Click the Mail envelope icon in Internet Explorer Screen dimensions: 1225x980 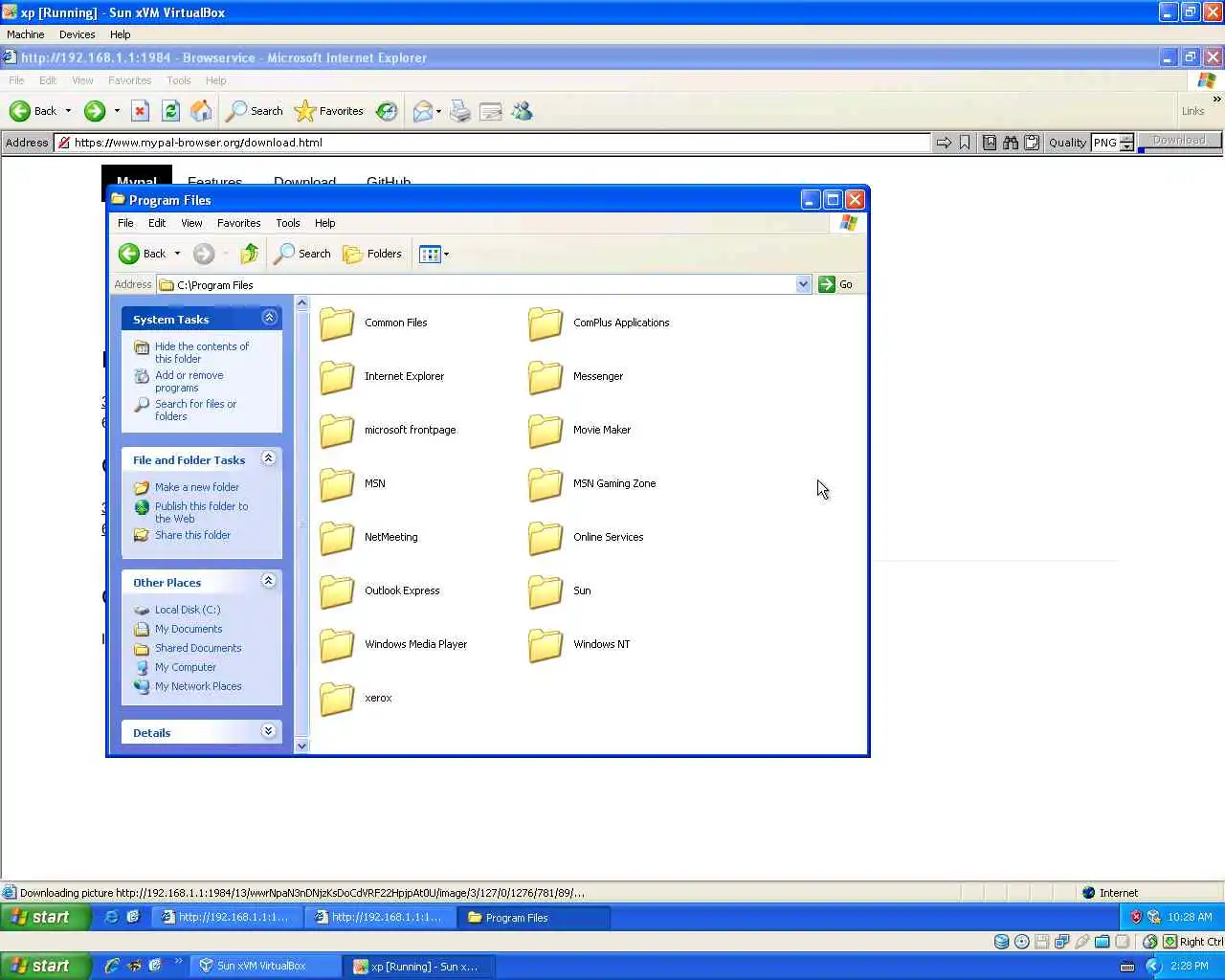pos(422,112)
